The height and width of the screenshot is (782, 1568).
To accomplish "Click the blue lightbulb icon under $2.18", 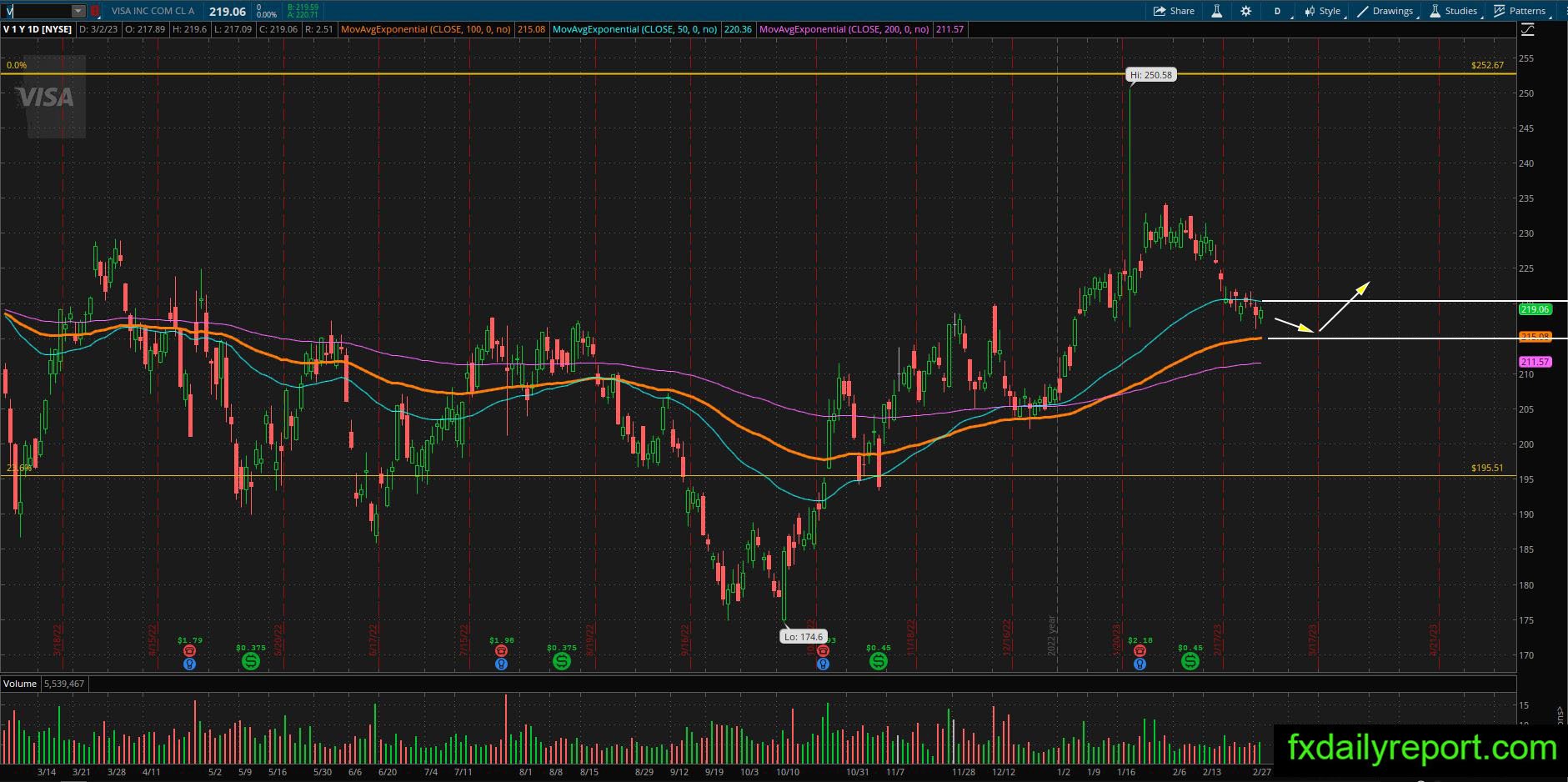I will coord(1140,664).
